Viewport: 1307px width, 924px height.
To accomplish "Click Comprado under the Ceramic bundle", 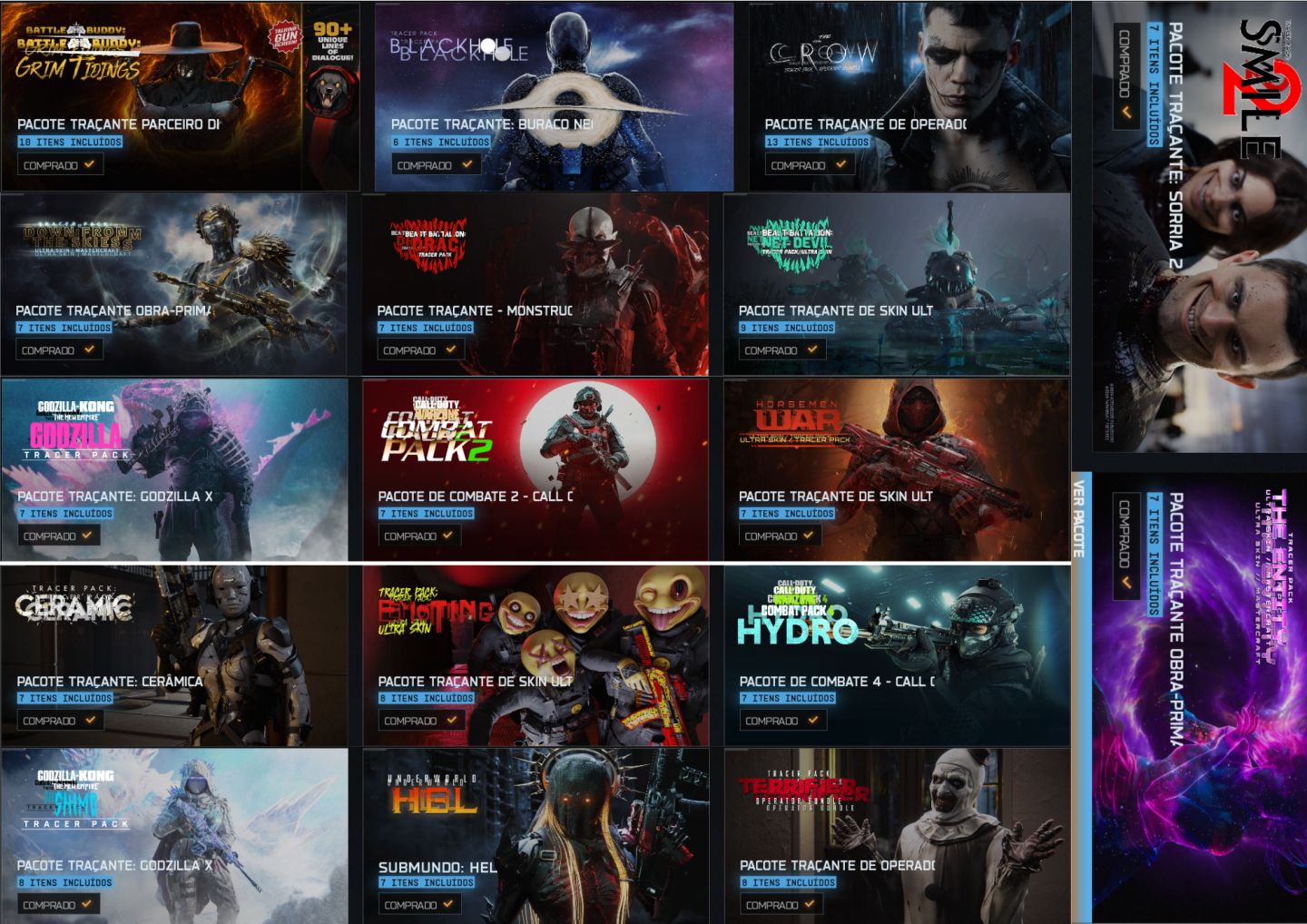I will point(58,720).
